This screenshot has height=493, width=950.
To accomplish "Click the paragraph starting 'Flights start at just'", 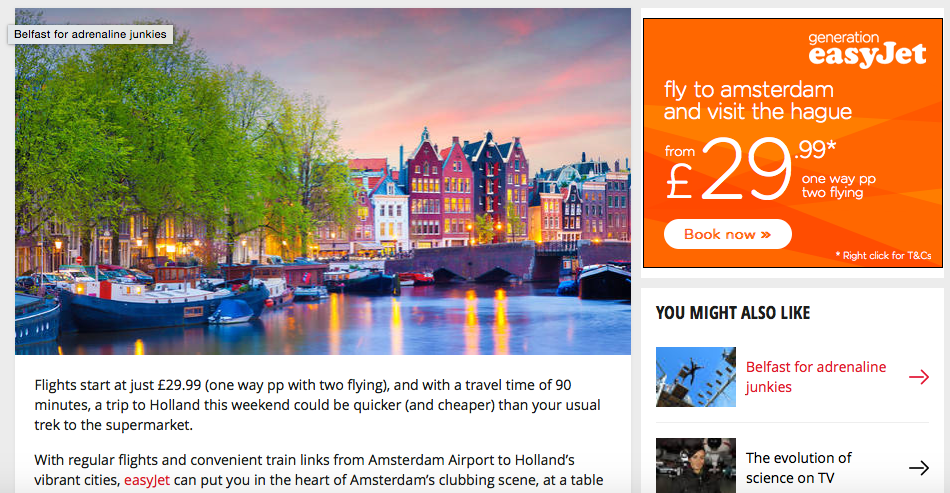I will pos(317,405).
